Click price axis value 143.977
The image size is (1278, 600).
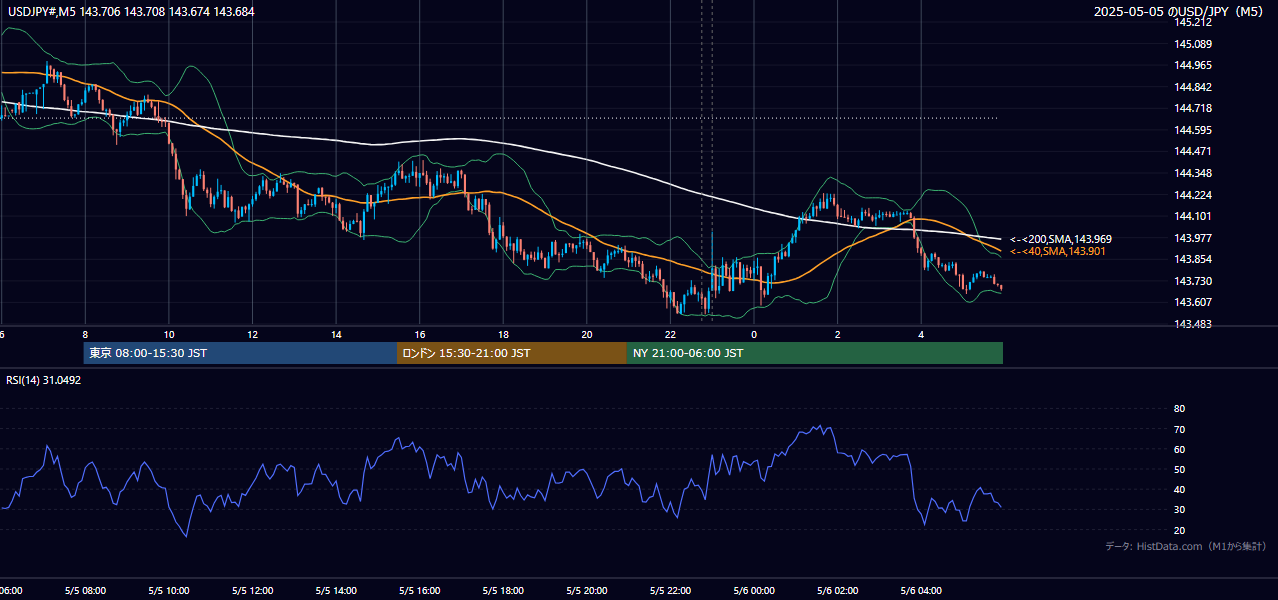(1192, 238)
